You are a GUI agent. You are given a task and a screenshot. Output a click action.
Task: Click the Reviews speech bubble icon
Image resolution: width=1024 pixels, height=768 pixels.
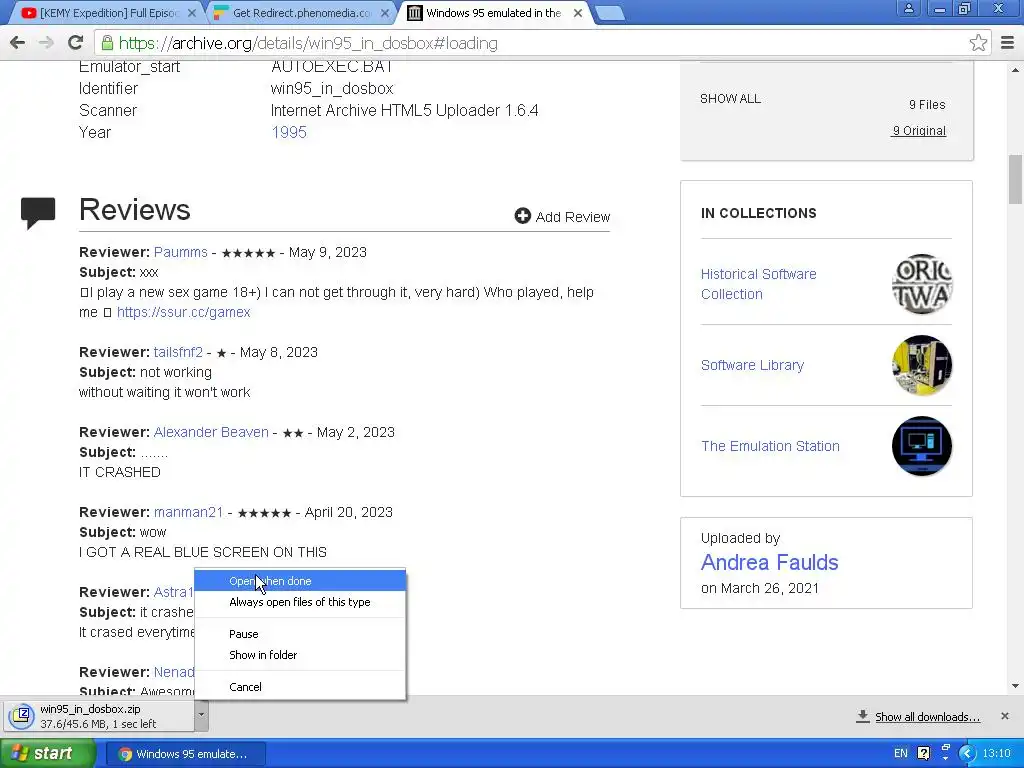click(x=38, y=213)
